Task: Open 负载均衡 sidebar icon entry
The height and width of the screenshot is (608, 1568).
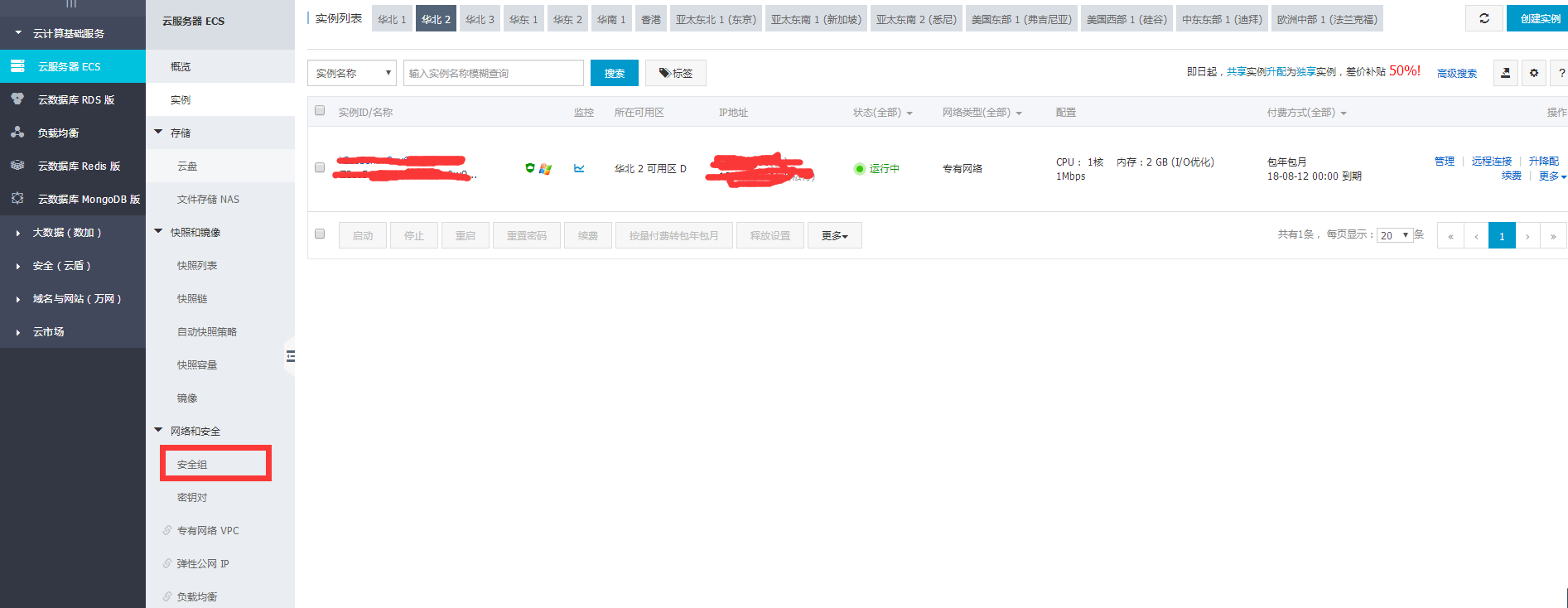Action: pyautogui.click(x=17, y=132)
